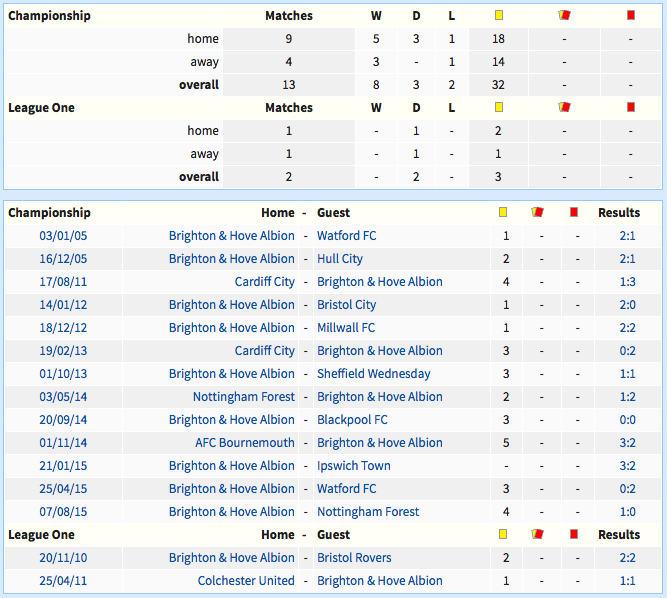Select AFC Bournemouth team link

point(245,442)
